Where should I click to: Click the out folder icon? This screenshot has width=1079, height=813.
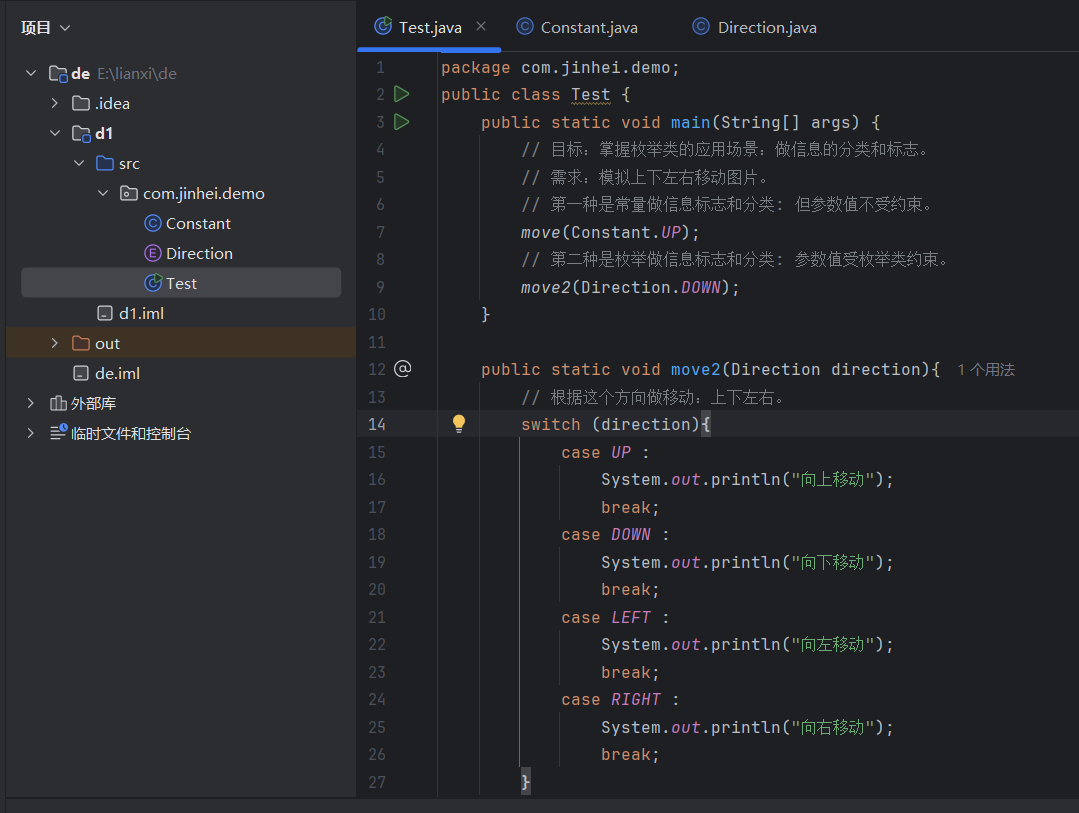pos(81,343)
